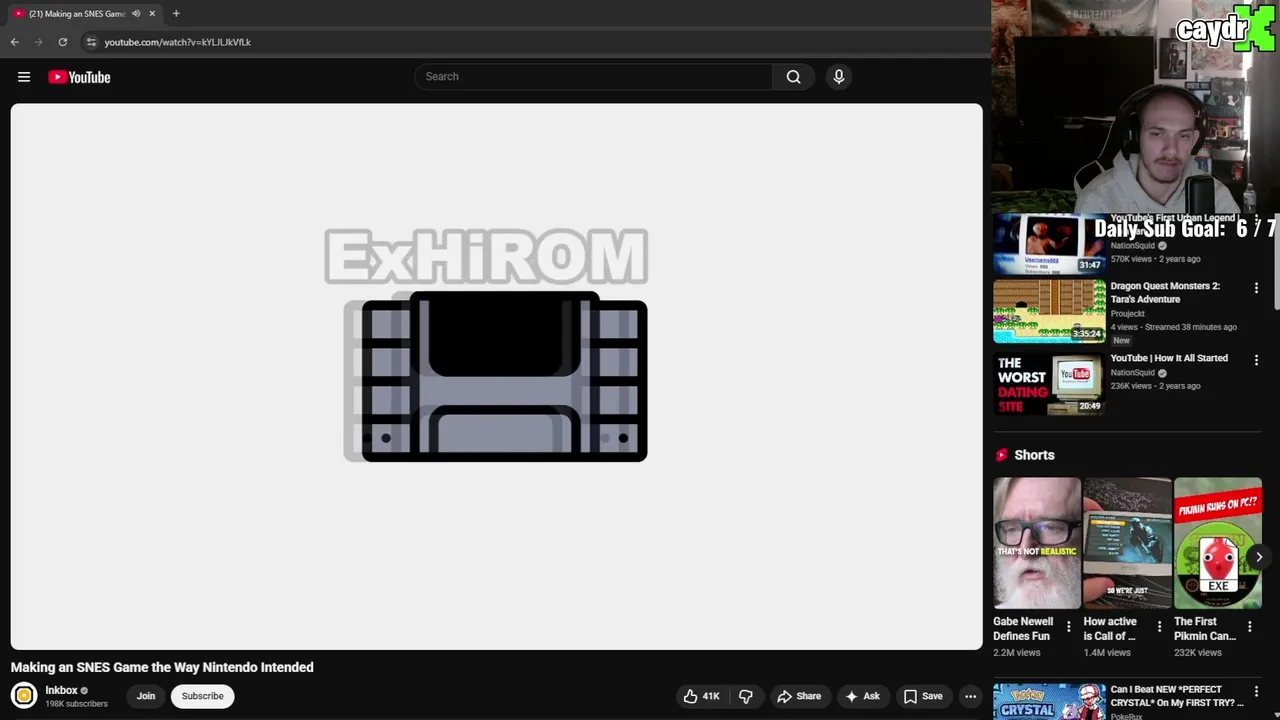This screenshot has width=1280, height=720.
Task: Show next Shorts with arrow
Action: (1259, 557)
